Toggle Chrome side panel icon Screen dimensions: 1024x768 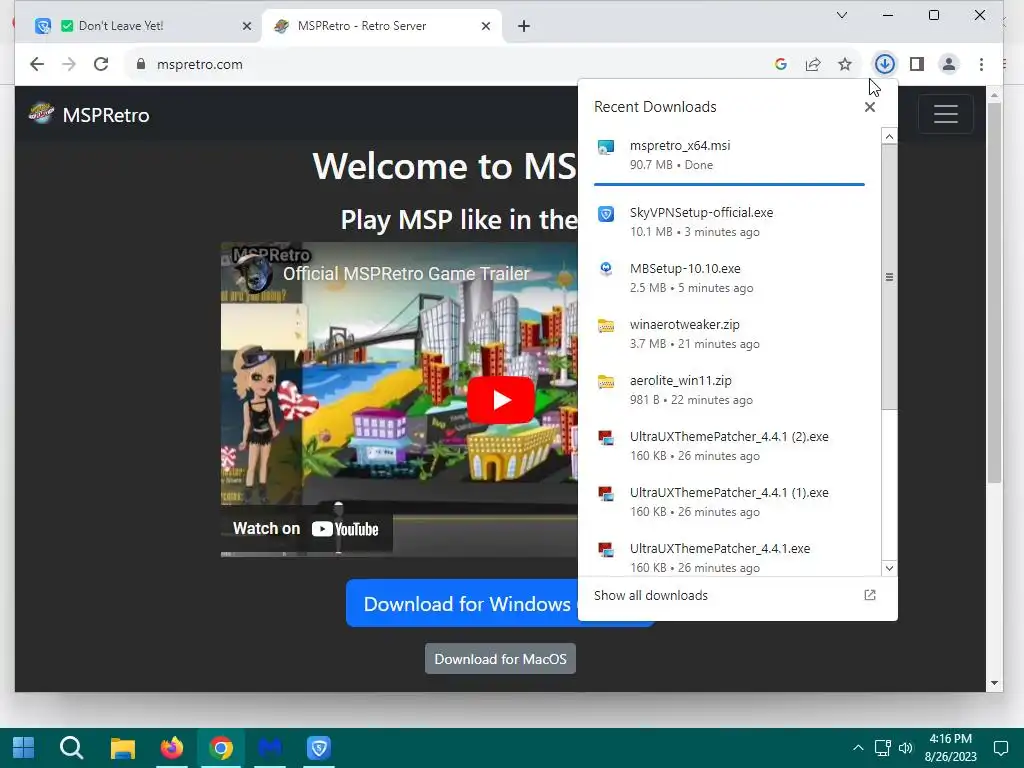click(917, 64)
